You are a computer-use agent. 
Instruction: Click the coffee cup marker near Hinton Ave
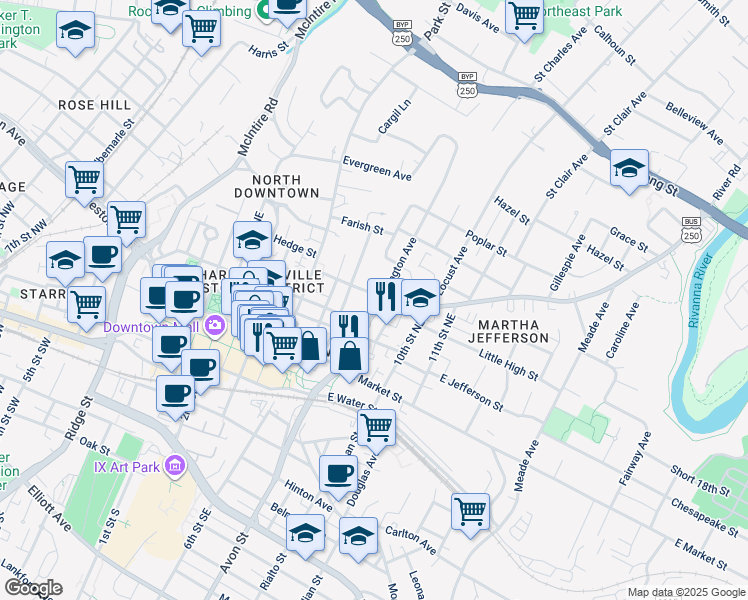338,473
